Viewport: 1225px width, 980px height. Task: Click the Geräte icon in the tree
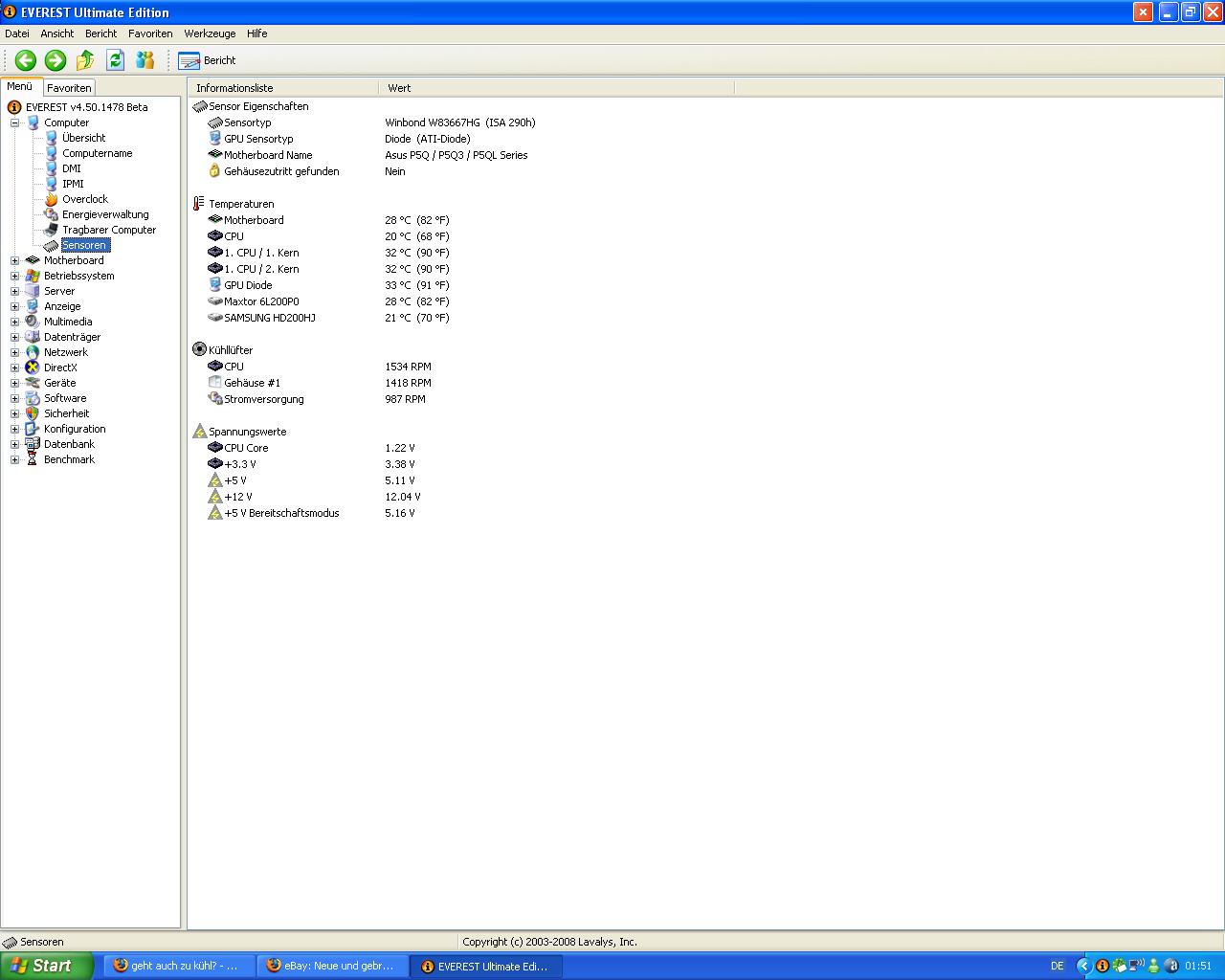[x=33, y=383]
